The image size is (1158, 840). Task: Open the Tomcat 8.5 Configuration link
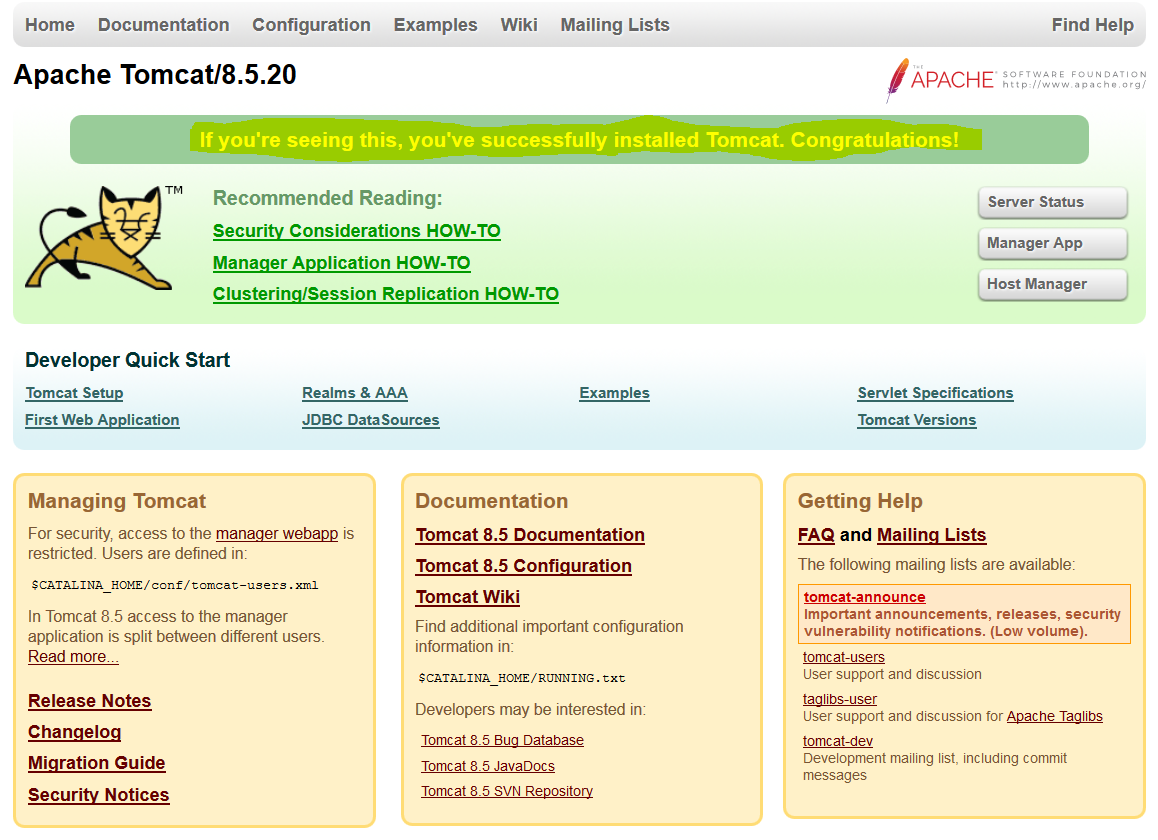(x=524, y=566)
